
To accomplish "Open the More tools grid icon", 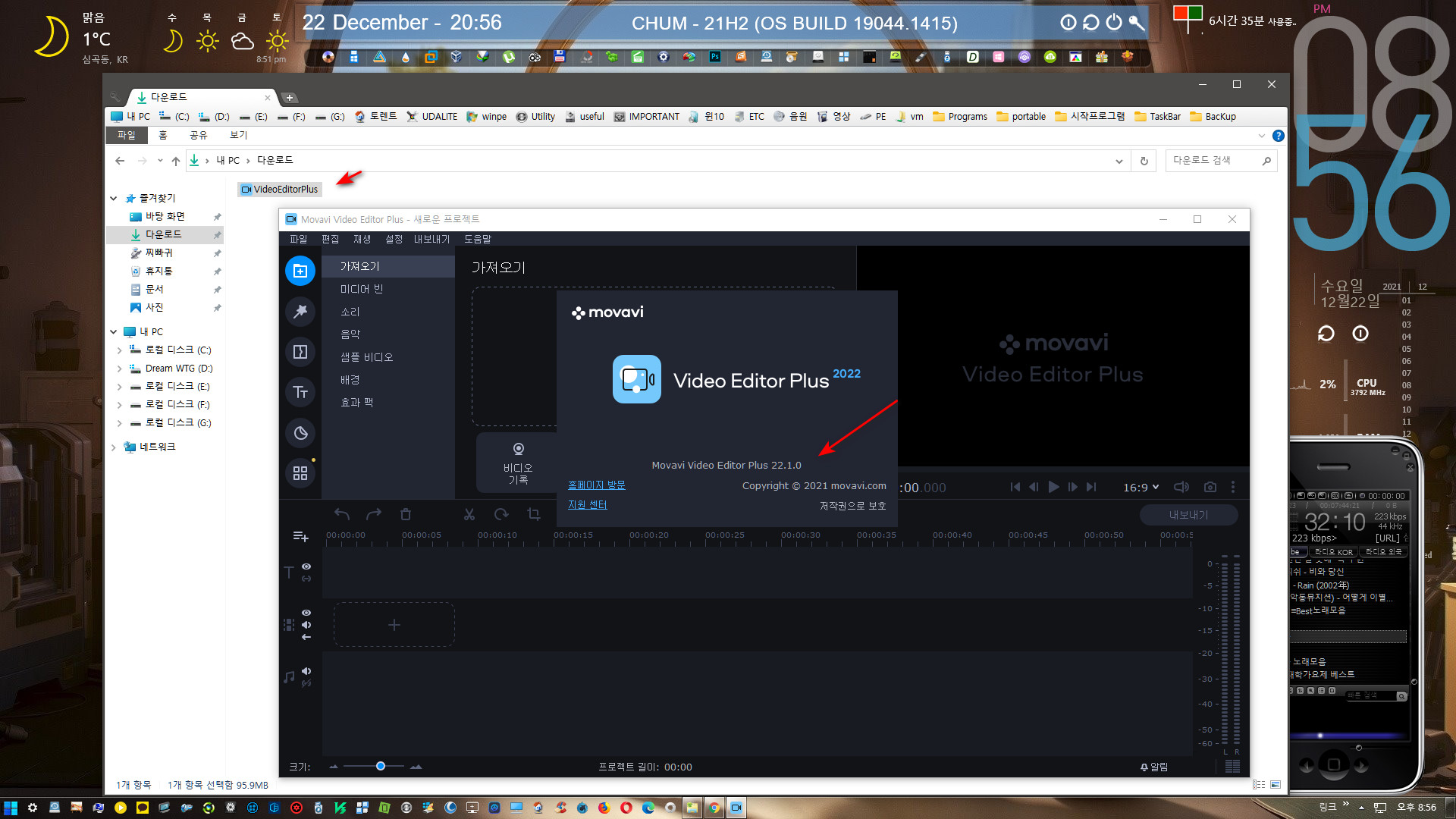I will coord(300,473).
